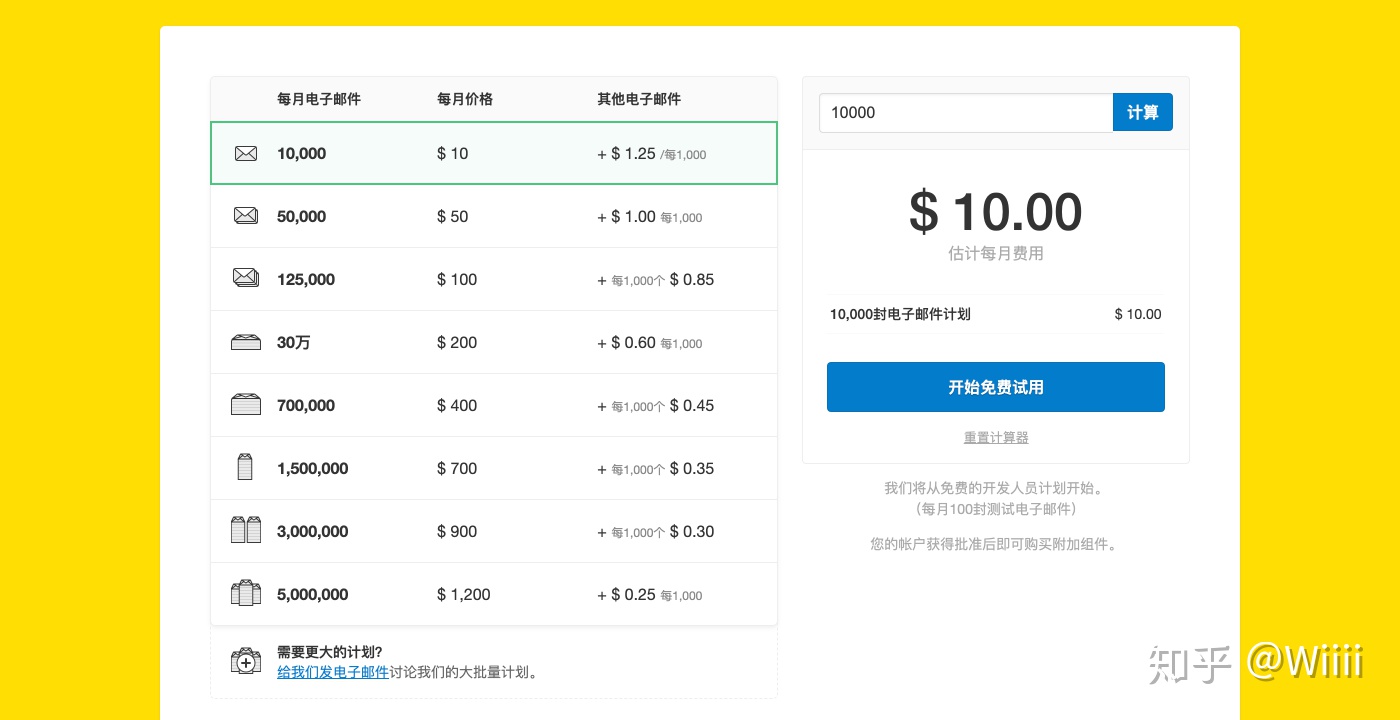Click the envelope pile icon for 30万
The width and height of the screenshot is (1400, 720).
pyautogui.click(x=246, y=342)
